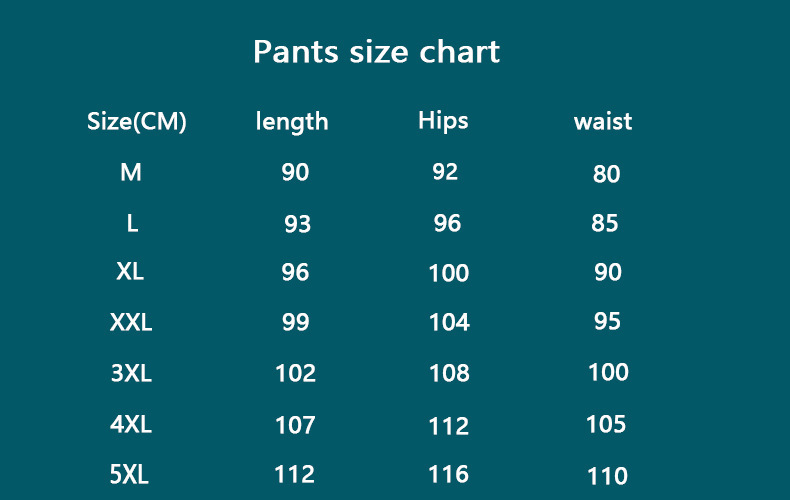
Task: Click waist value 85 for size L
Action: click(x=605, y=223)
